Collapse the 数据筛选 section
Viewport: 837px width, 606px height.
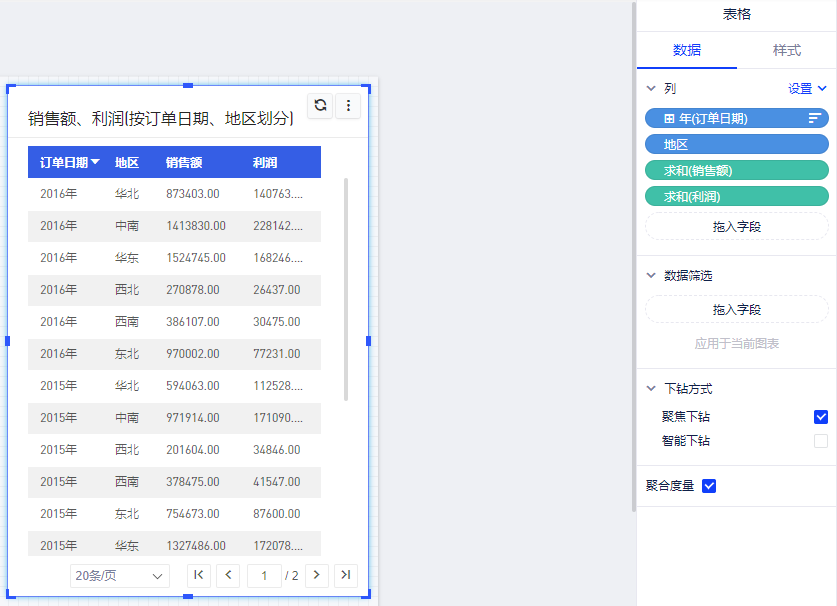tap(651, 275)
